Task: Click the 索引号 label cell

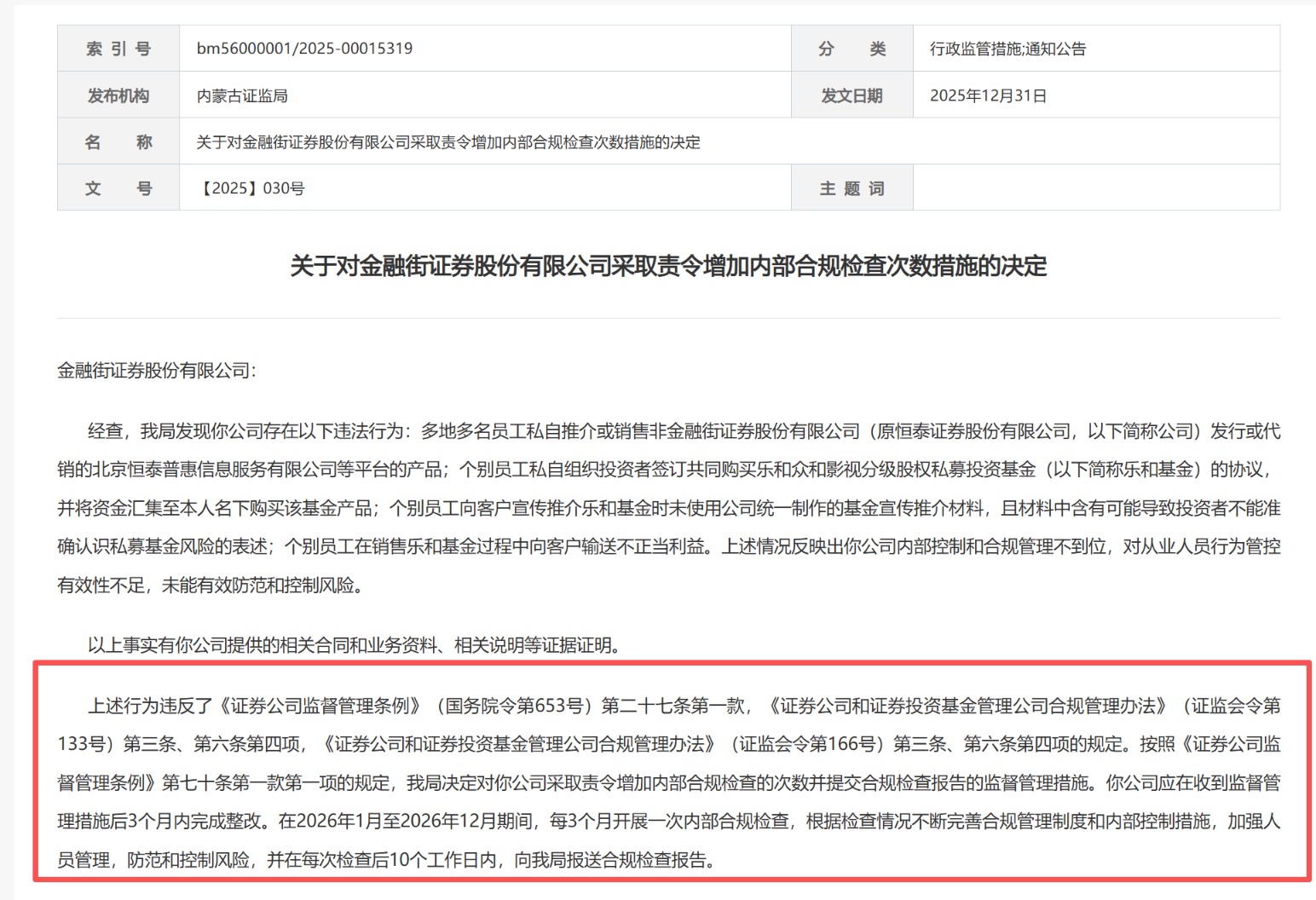Action: click(118, 49)
